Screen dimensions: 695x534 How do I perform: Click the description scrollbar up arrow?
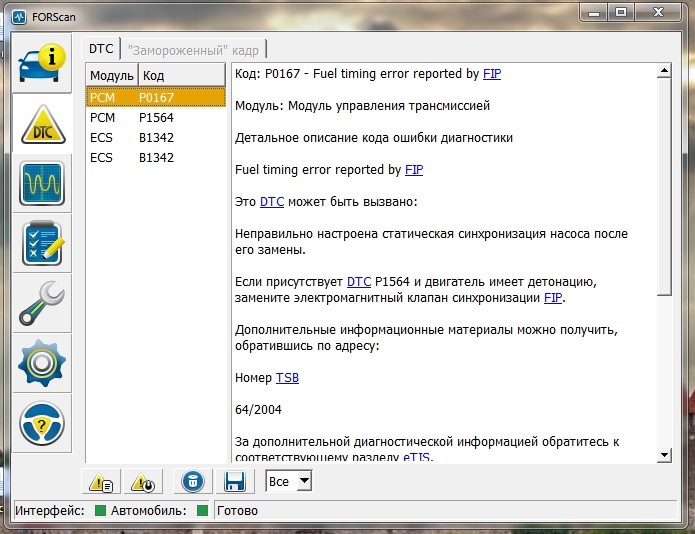point(664,71)
